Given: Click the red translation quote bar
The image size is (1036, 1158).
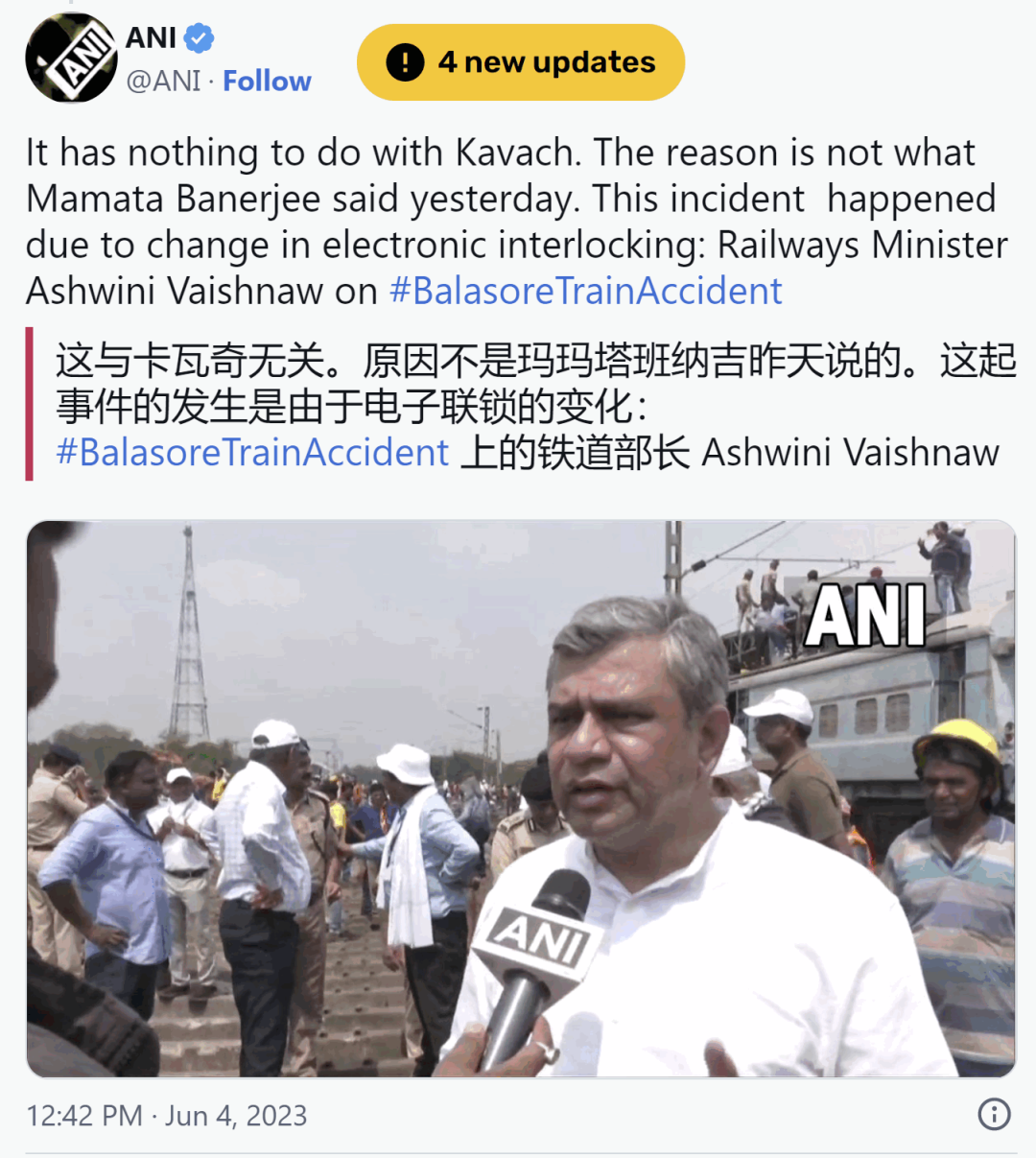Looking at the screenshot, I should click(30, 404).
